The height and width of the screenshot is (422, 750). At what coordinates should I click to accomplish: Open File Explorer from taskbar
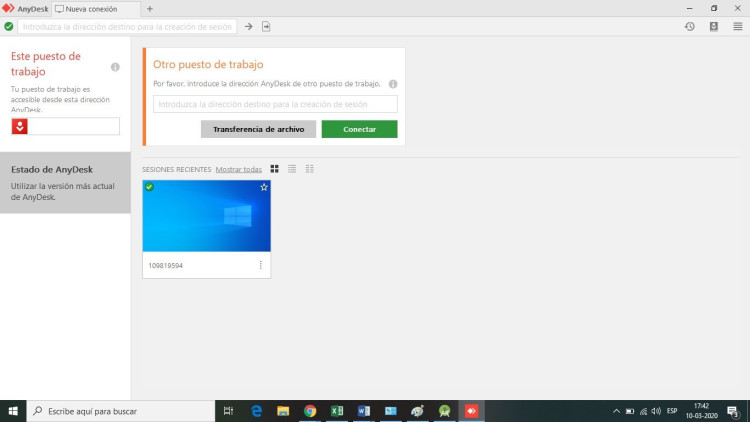283,411
